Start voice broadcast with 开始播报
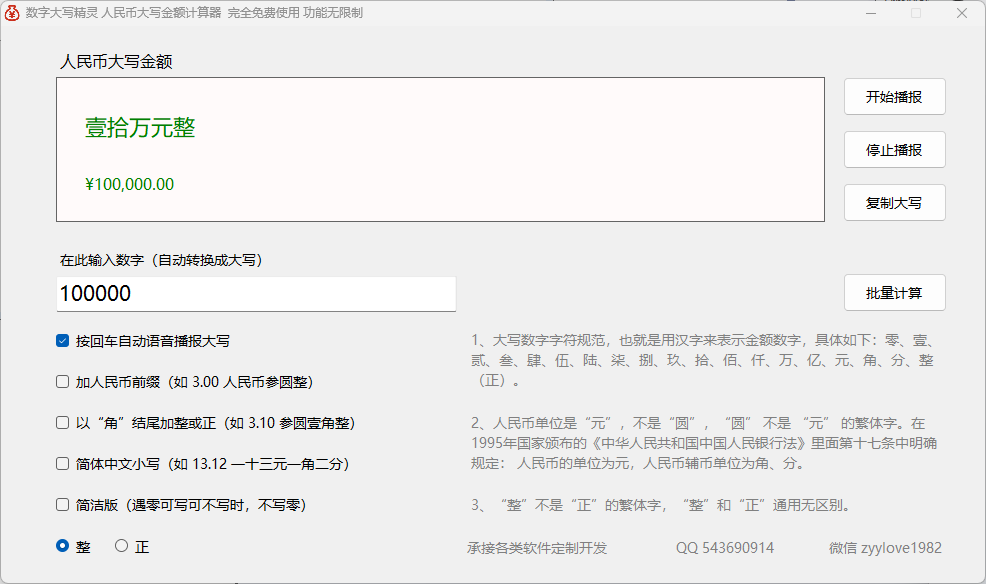 pos(894,97)
